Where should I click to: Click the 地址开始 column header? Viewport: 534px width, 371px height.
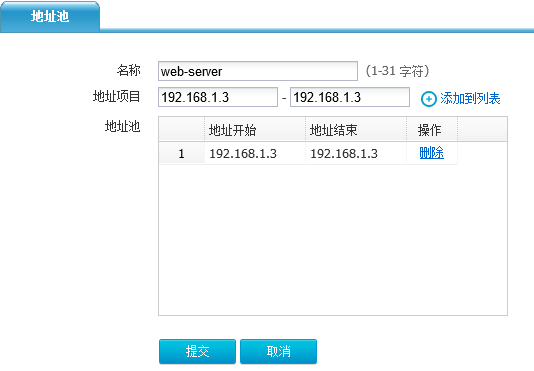coord(255,129)
